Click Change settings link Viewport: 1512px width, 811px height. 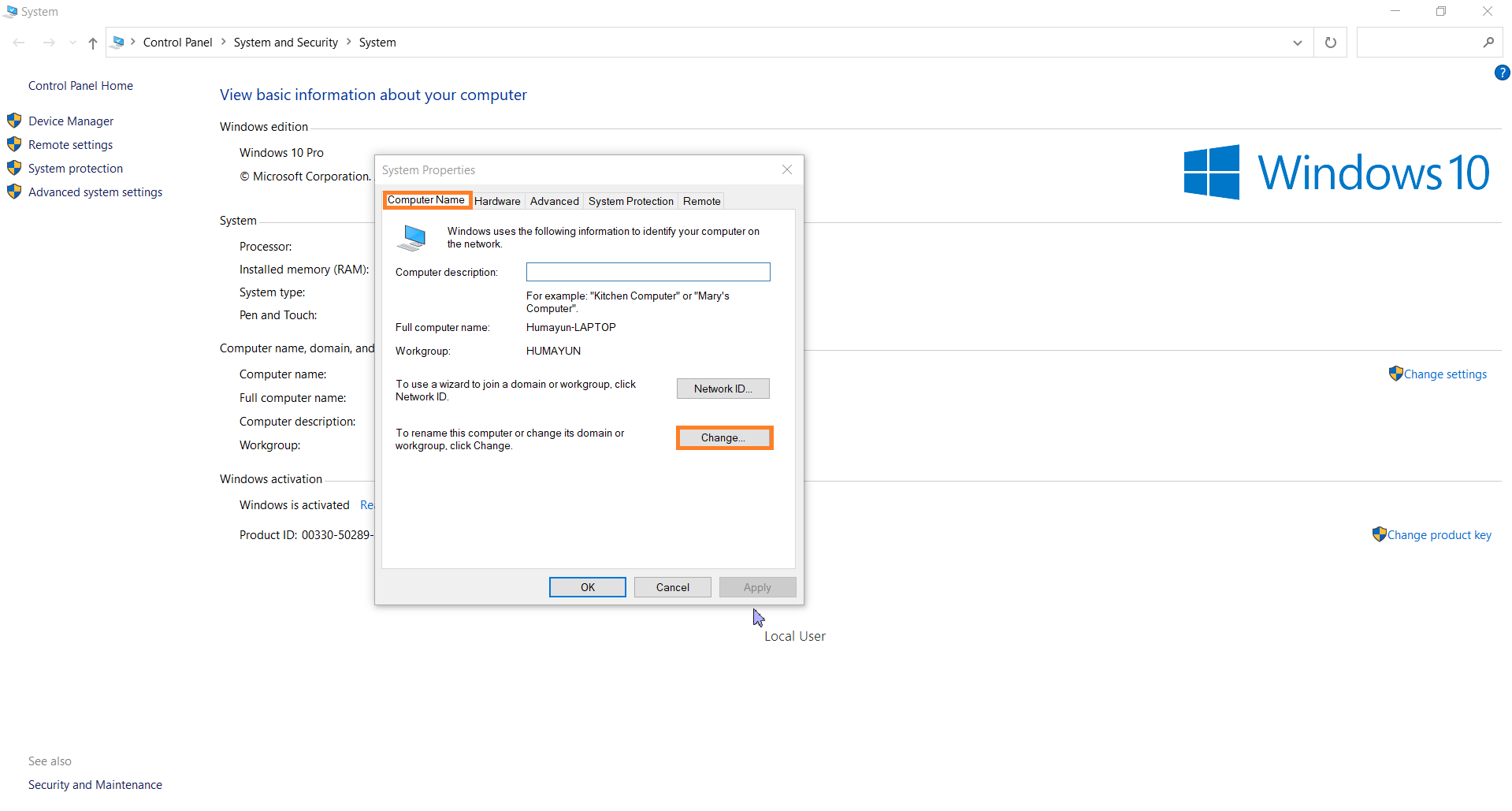point(1445,374)
